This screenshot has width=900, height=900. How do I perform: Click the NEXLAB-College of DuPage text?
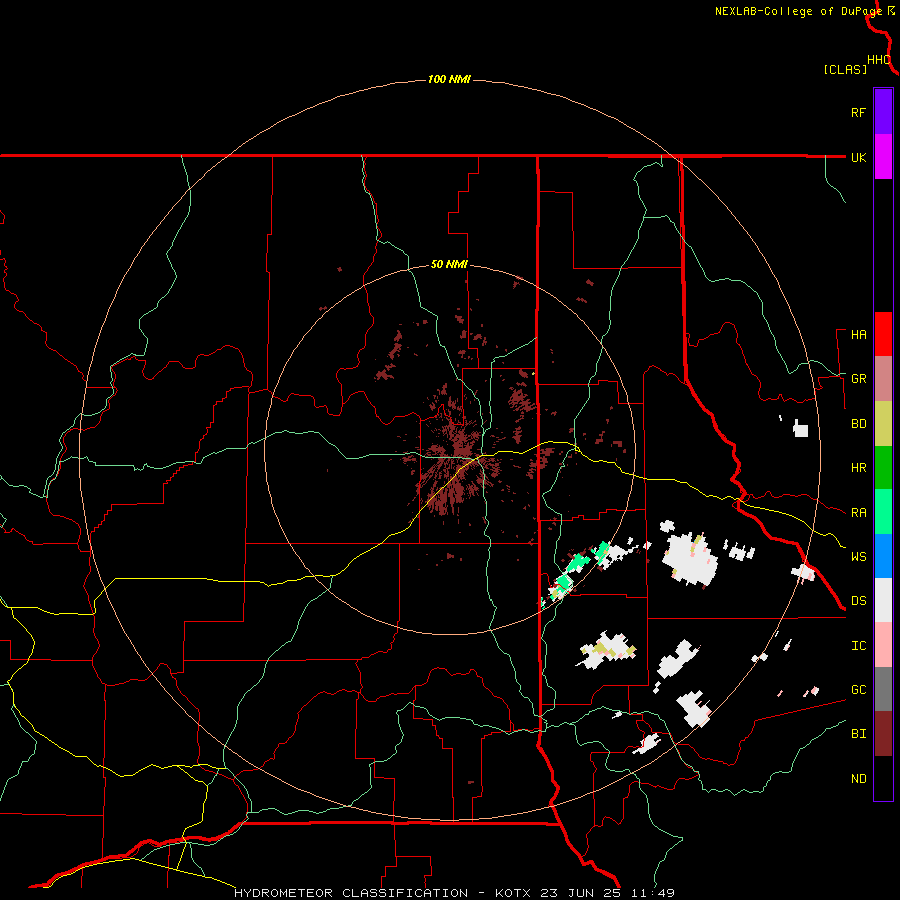[798, 11]
